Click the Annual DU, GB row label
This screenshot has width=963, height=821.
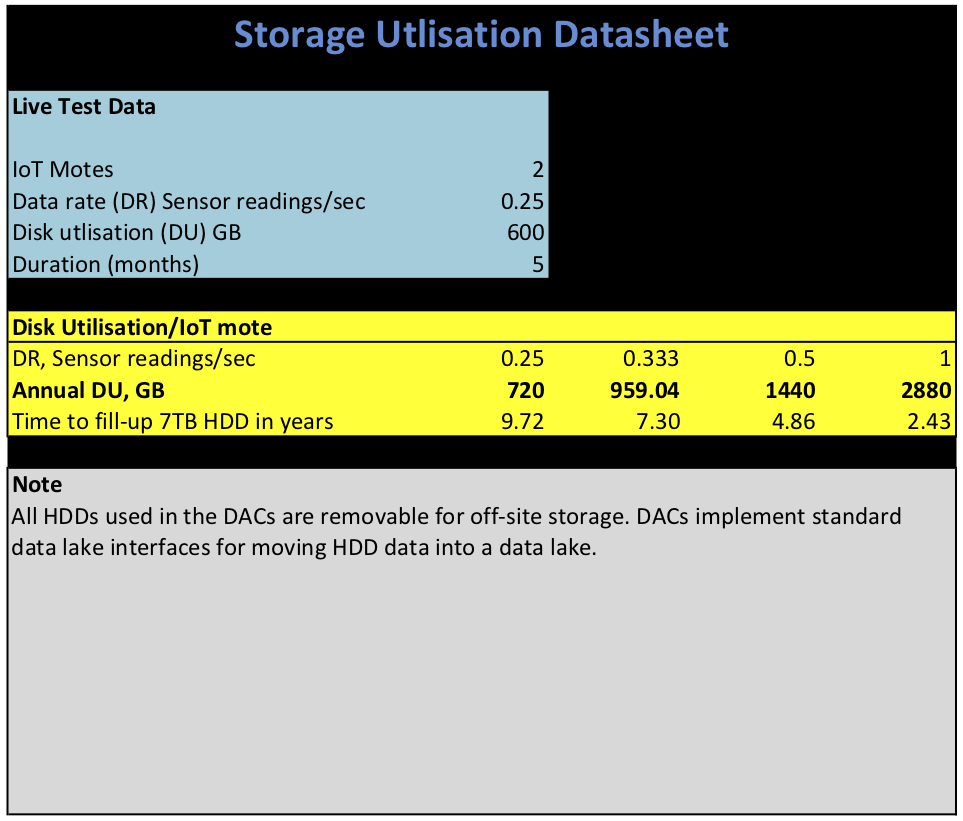(88, 390)
